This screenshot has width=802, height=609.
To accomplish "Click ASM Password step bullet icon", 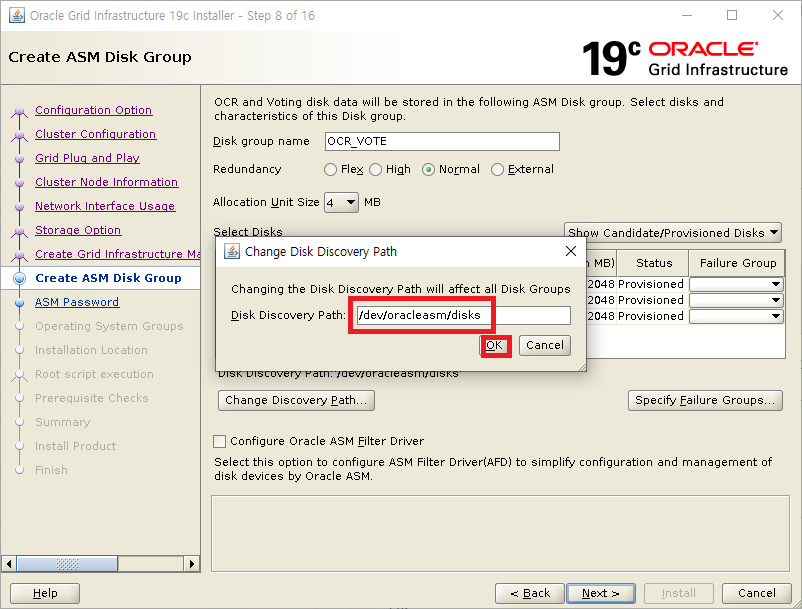I will 19,302.
